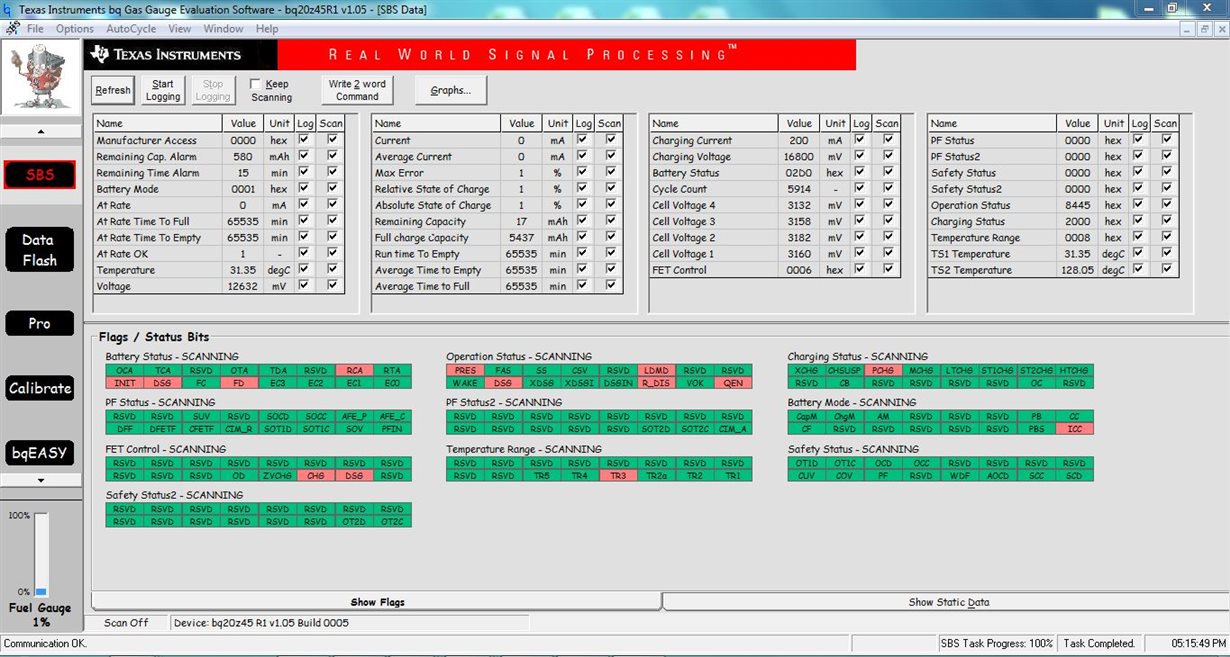The image size is (1230, 657).
Task: Select the Operation Status value 8445
Action: click(1077, 205)
